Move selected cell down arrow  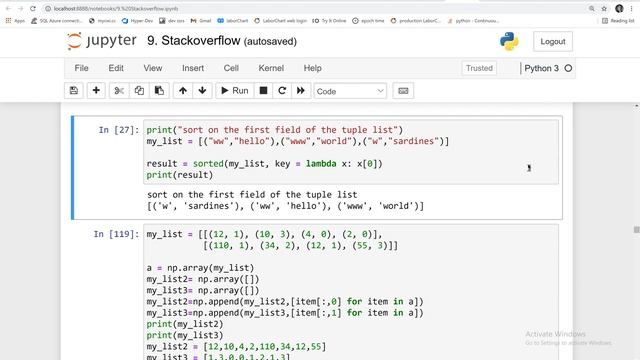[202, 91]
